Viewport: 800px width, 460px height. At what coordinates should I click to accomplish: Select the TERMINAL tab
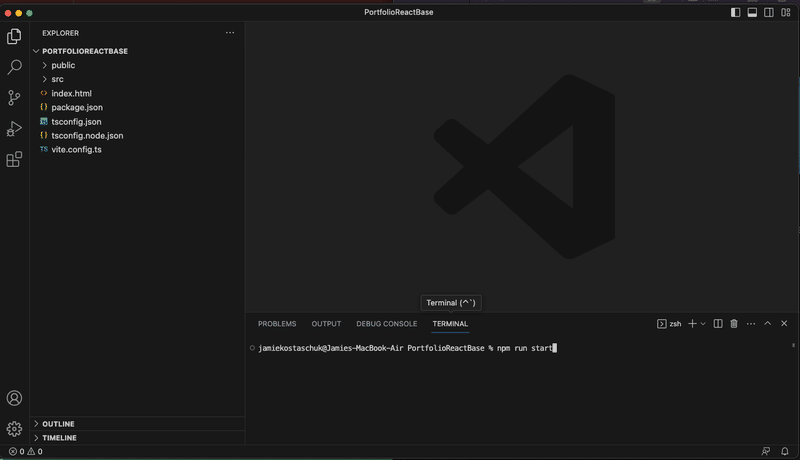pyautogui.click(x=450, y=324)
